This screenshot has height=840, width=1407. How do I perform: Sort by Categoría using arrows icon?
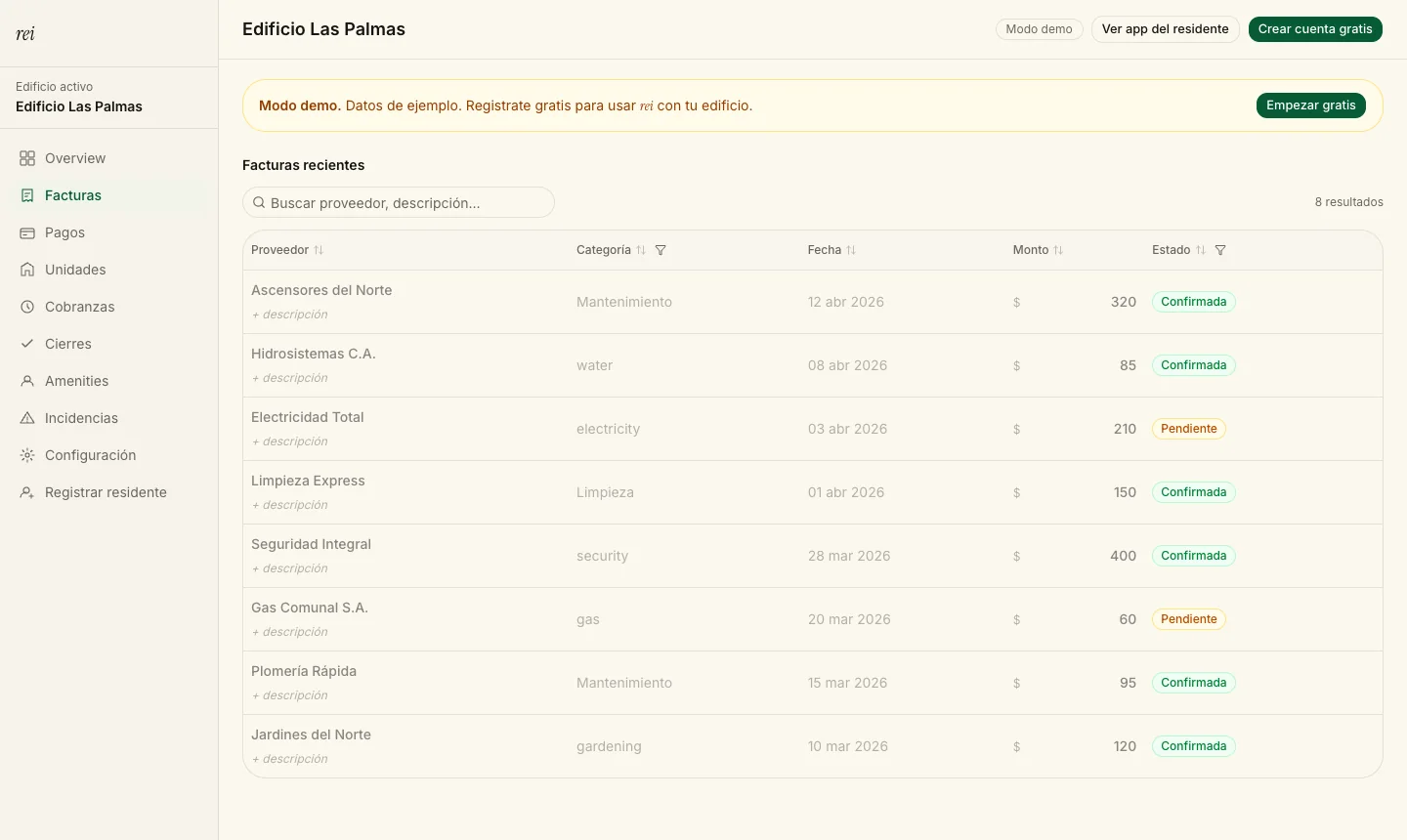tap(641, 250)
